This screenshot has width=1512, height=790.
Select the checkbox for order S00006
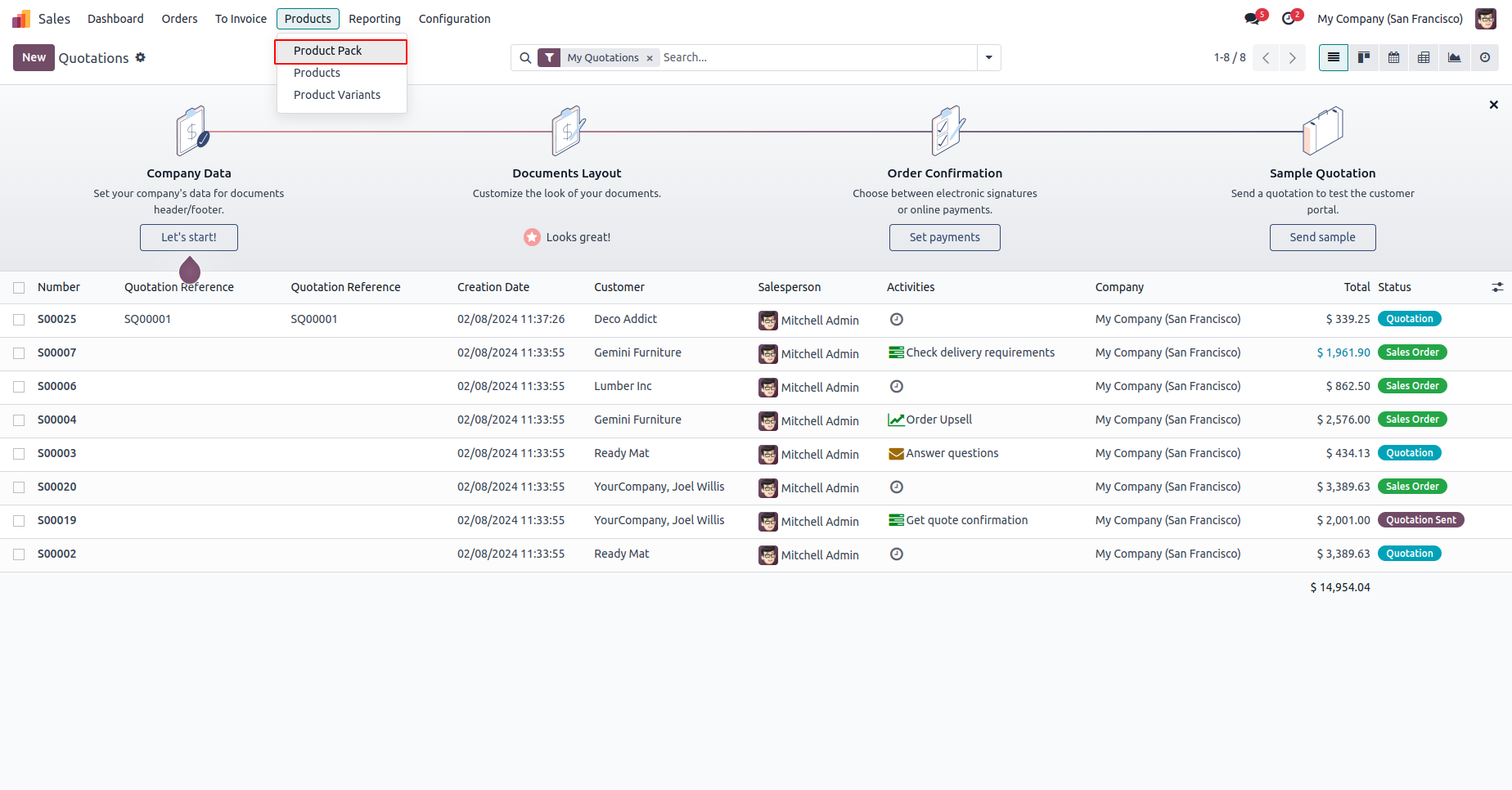coord(19,387)
